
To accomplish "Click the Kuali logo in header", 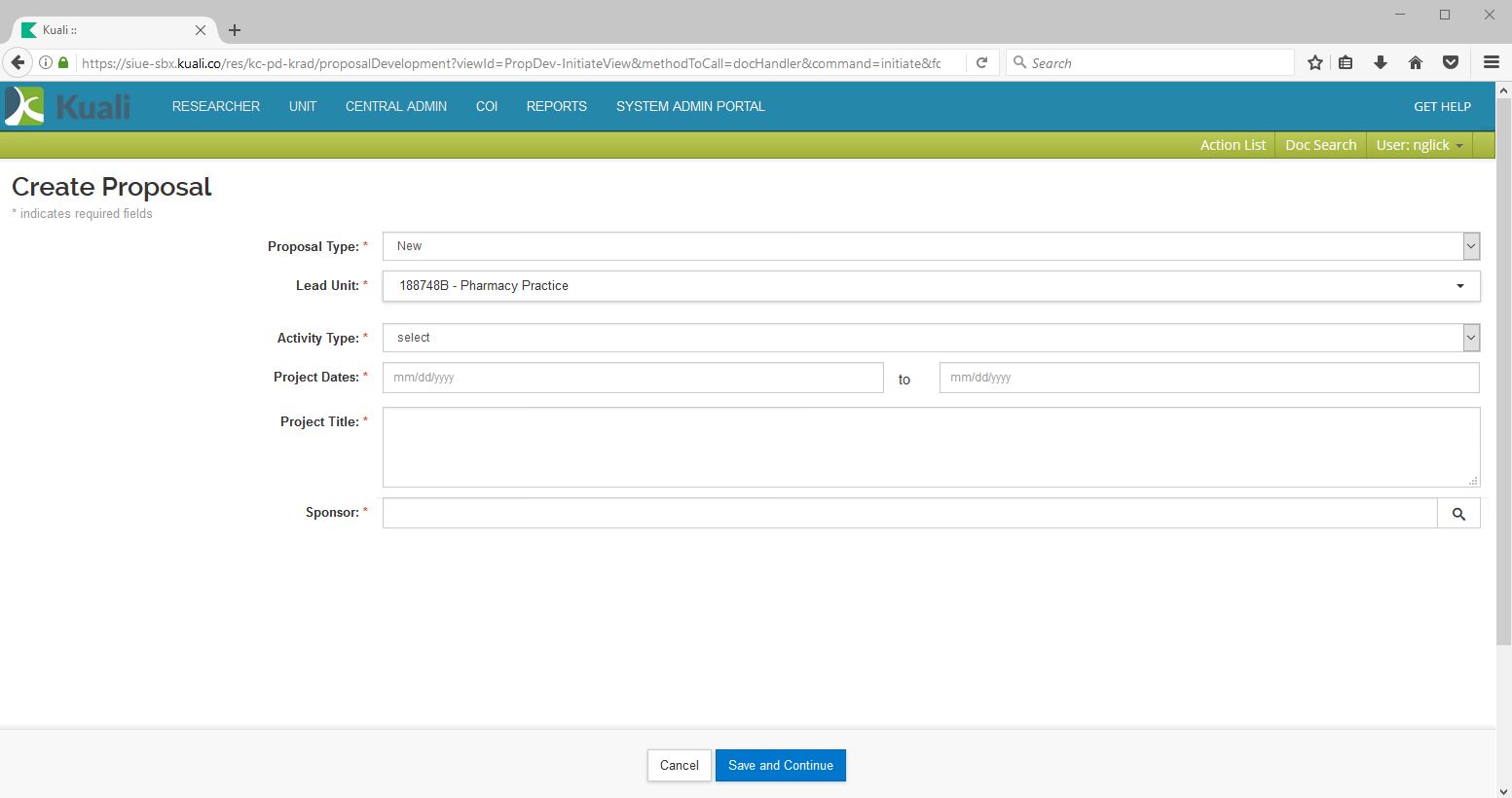I will (x=68, y=106).
